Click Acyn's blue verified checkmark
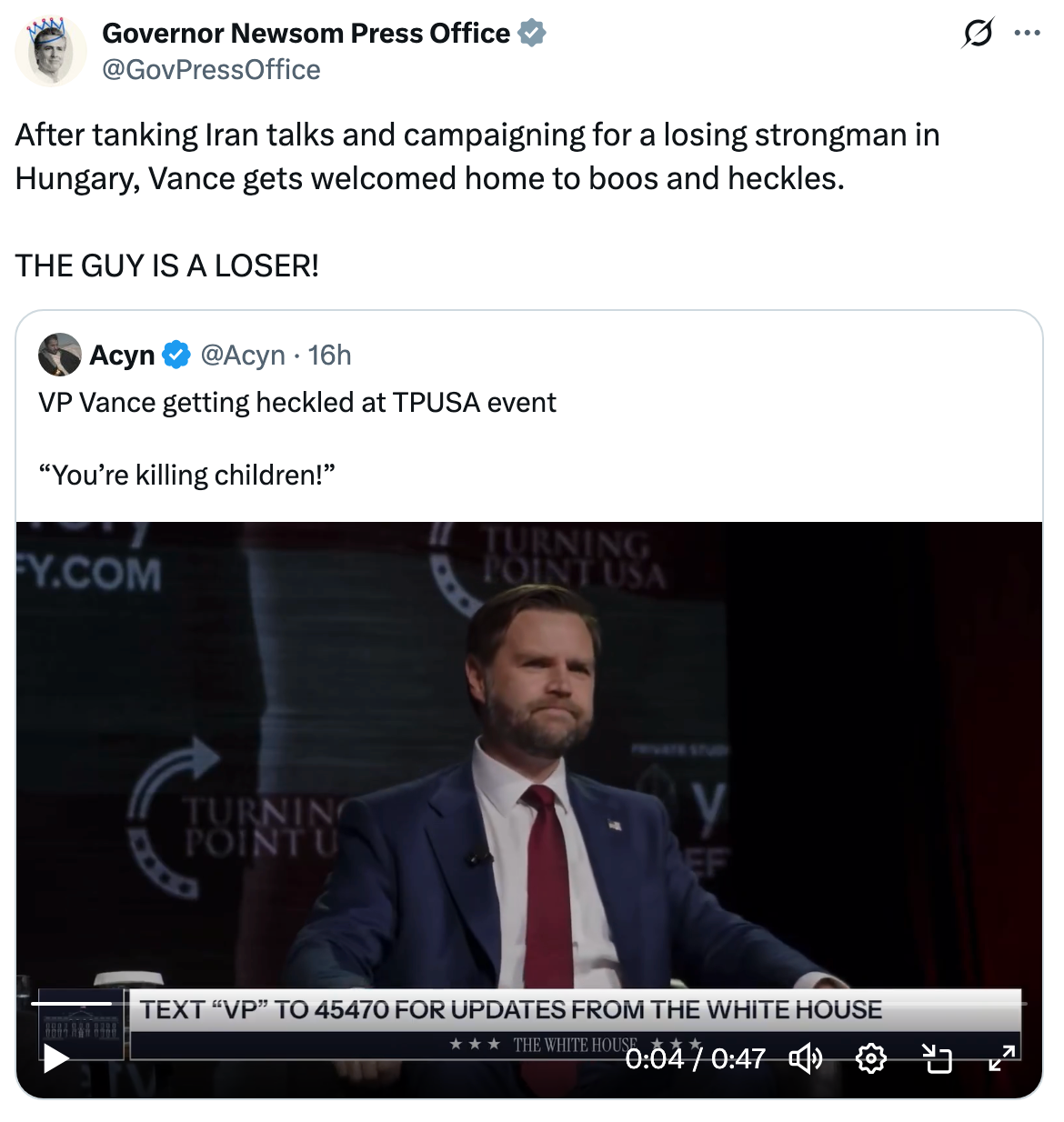The width and height of the screenshot is (1064, 1122). click(176, 356)
